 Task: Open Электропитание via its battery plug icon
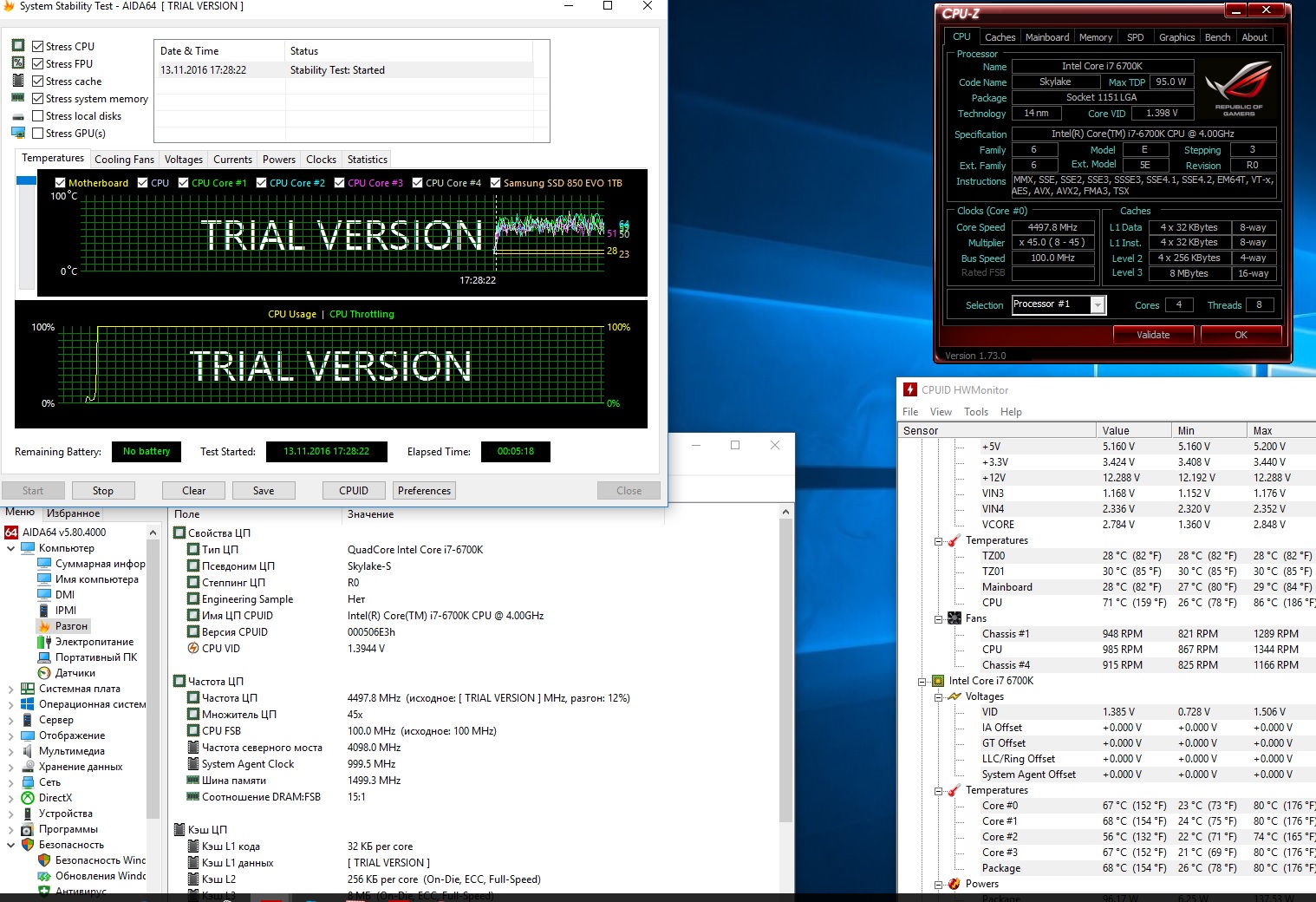point(44,642)
